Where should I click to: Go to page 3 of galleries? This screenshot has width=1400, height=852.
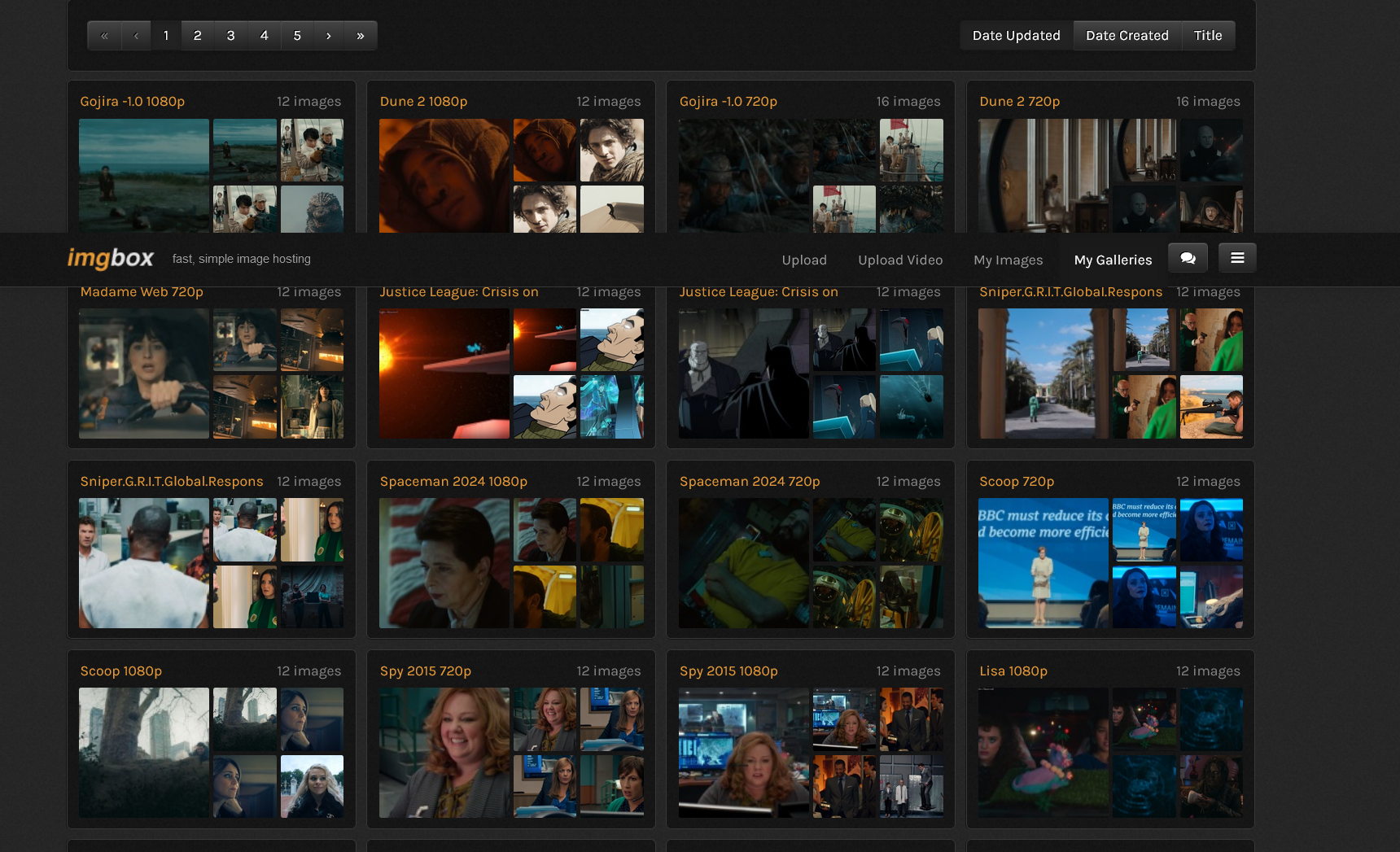click(230, 36)
